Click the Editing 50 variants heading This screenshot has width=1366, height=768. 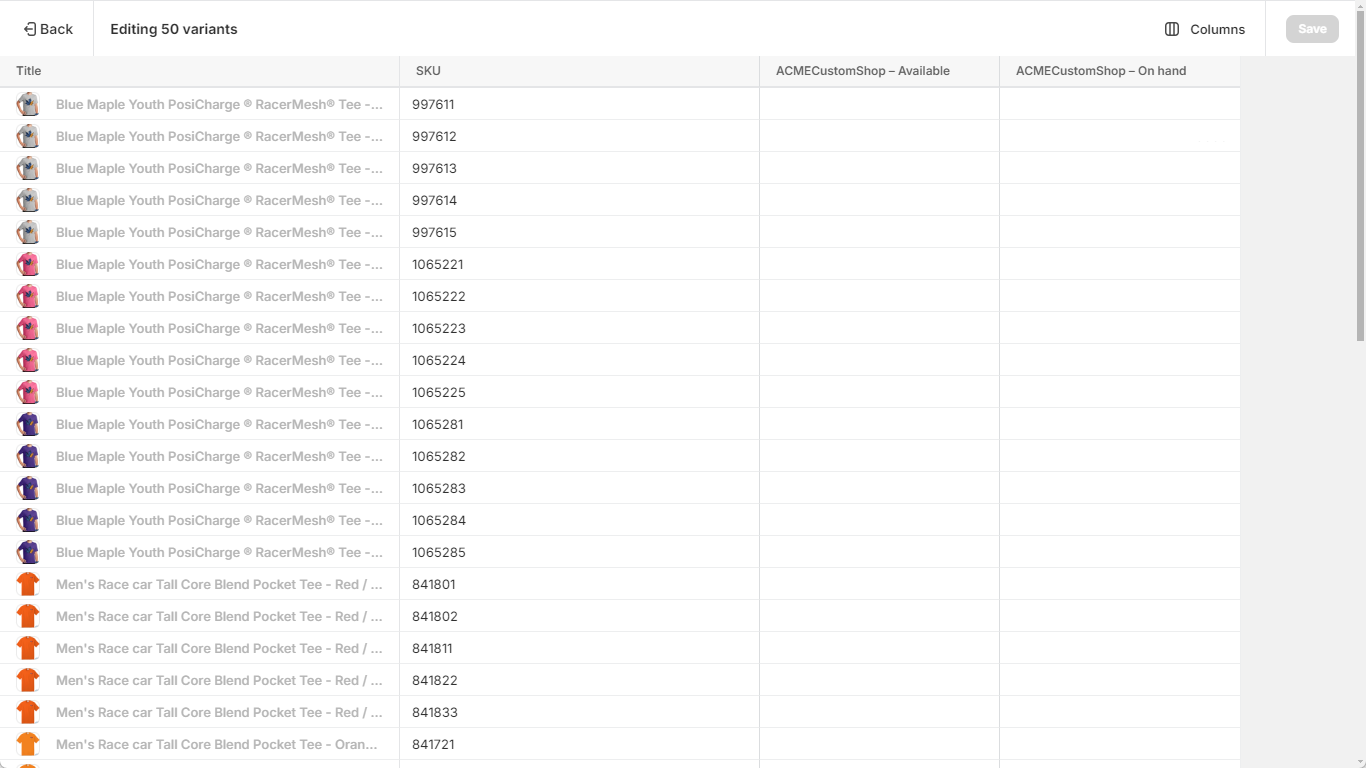pyautogui.click(x=173, y=28)
